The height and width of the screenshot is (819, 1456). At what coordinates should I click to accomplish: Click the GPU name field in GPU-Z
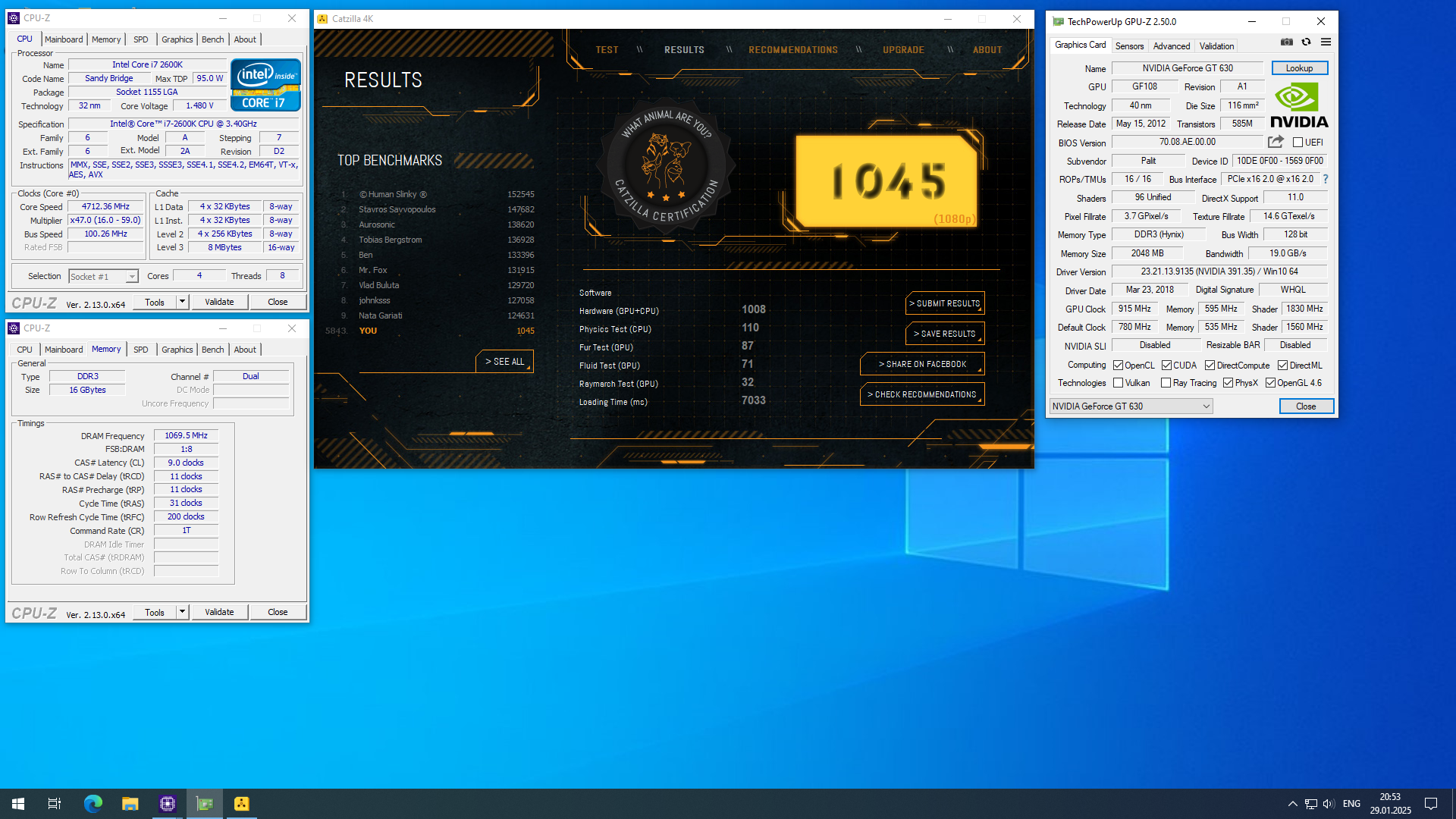tap(1188, 68)
